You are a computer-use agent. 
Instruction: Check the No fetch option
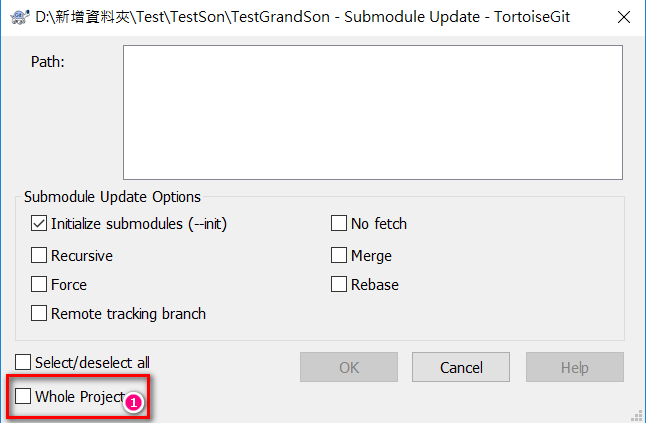coord(339,224)
